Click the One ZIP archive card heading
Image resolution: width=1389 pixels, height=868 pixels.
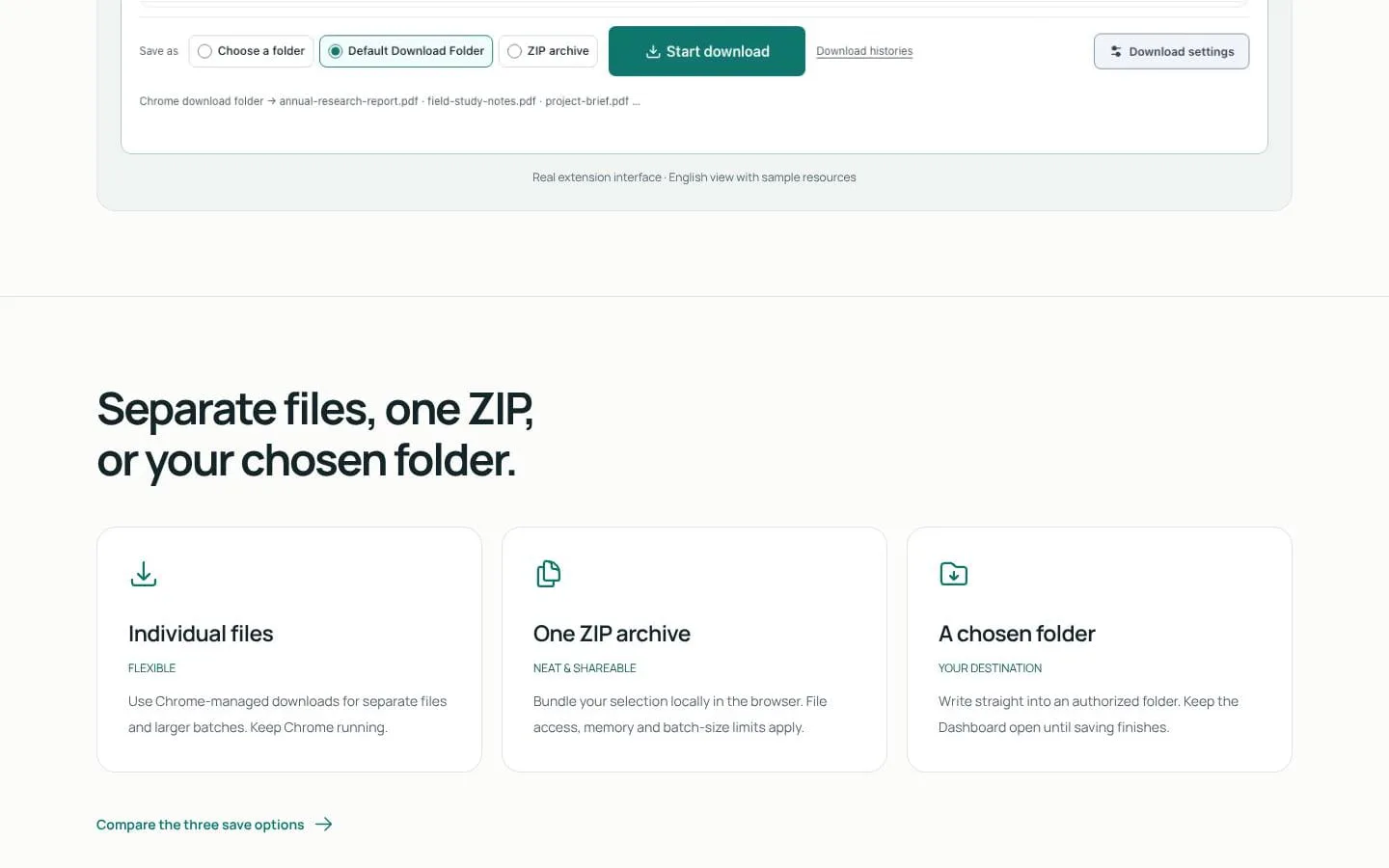pos(612,634)
